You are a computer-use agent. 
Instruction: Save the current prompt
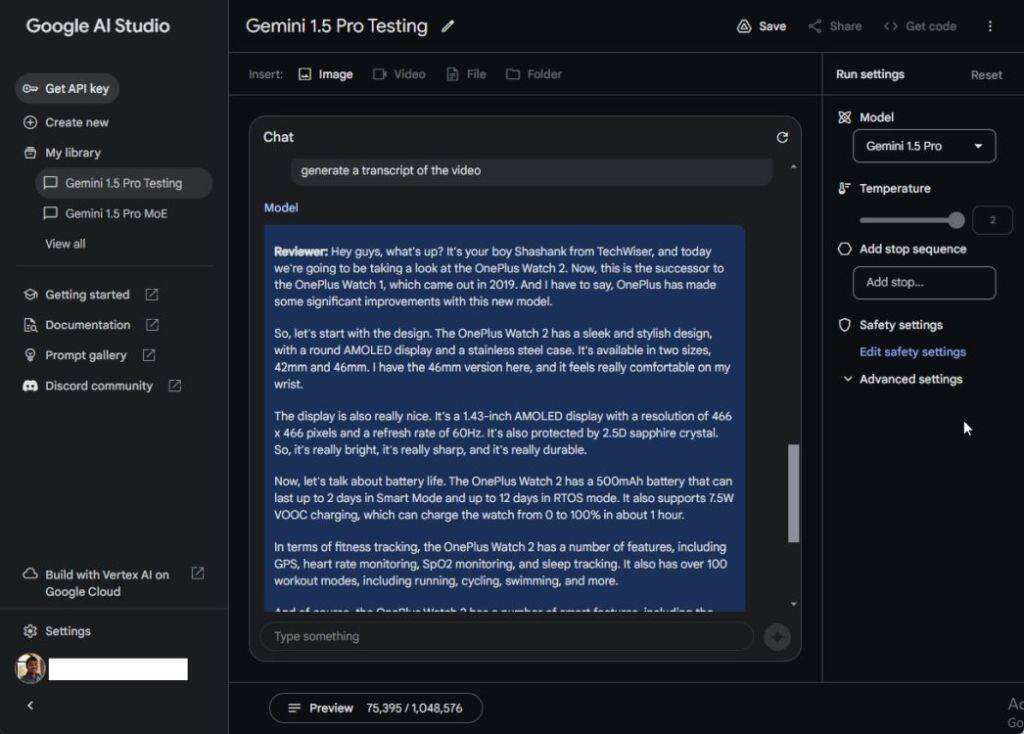pyautogui.click(x=761, y=27)
